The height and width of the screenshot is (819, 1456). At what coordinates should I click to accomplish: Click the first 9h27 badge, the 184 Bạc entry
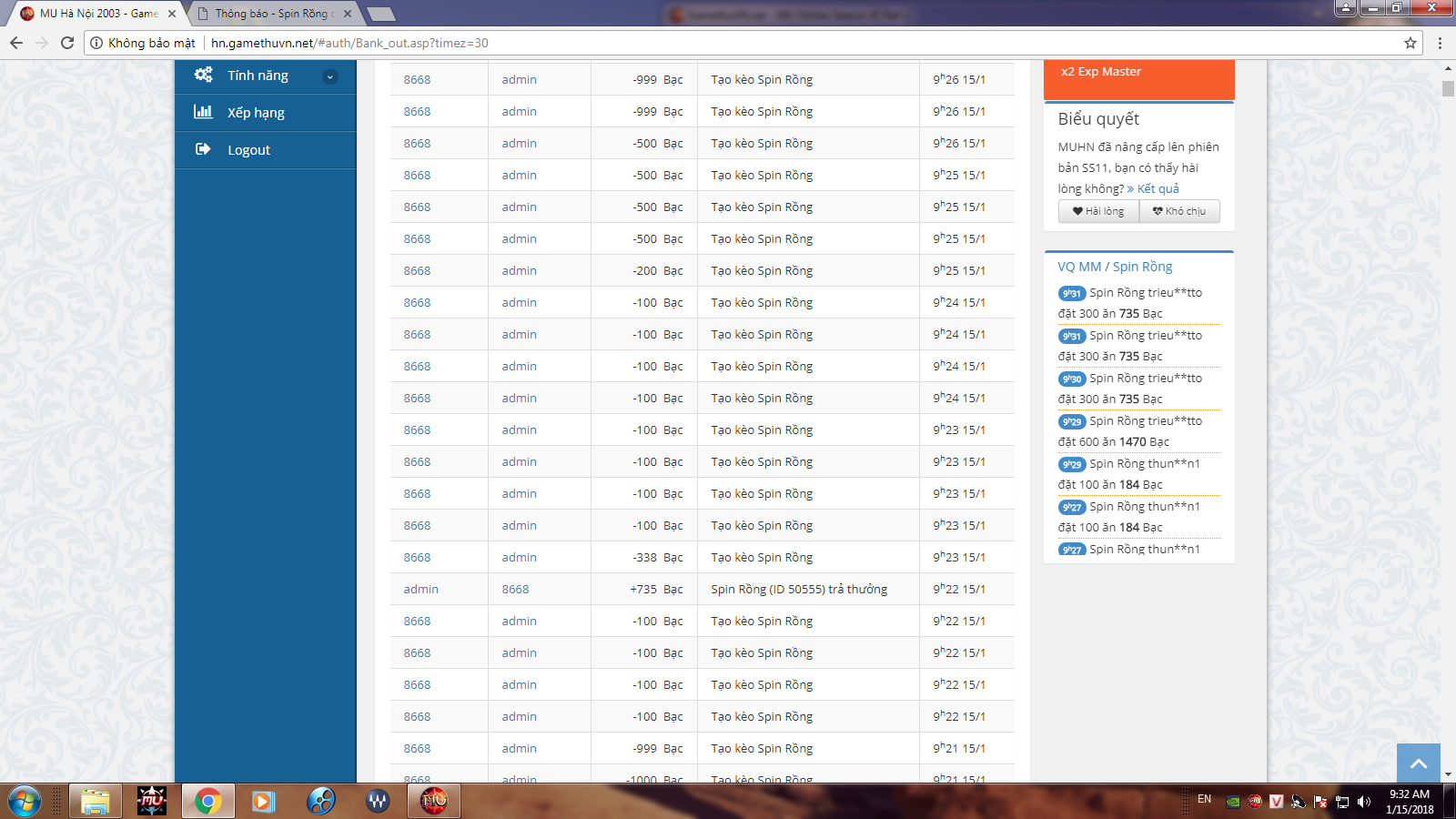[1072, 507]
